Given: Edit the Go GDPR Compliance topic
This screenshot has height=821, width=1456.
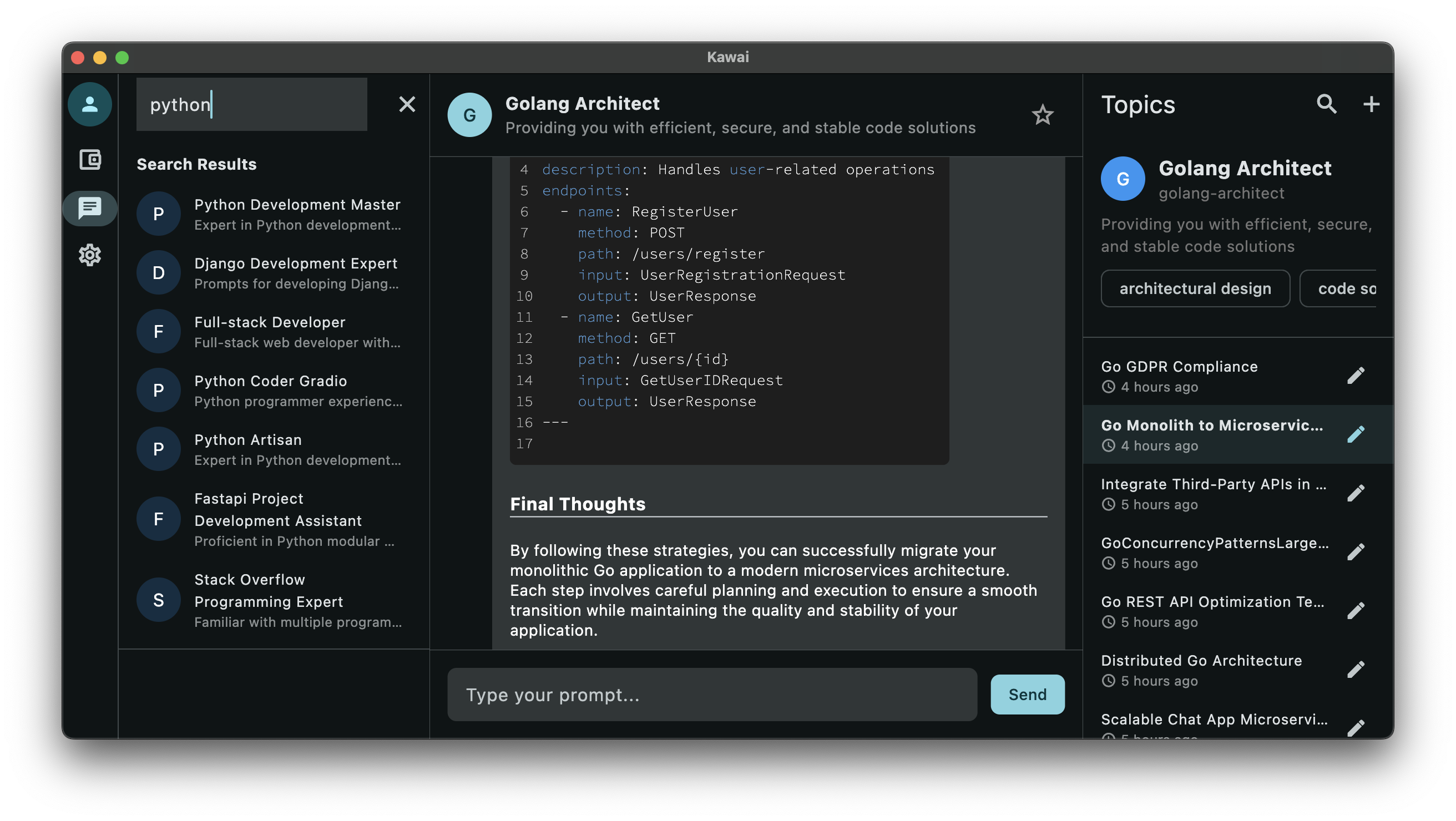Looking at the screenshot, I should (x=1356, y=376).
